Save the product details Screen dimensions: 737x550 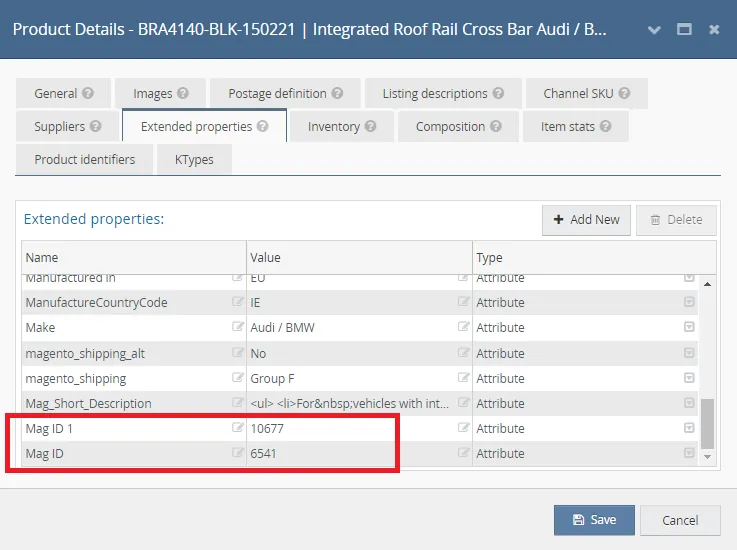[x=594, y=520]
